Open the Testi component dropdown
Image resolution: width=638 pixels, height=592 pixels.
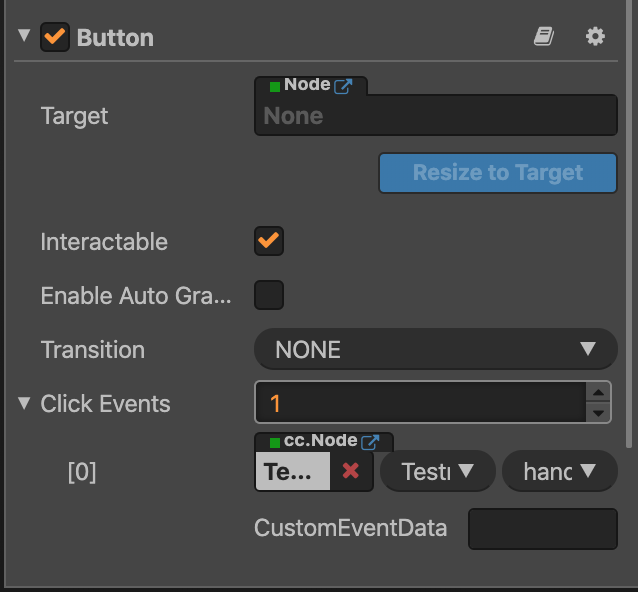click(438, 471)
